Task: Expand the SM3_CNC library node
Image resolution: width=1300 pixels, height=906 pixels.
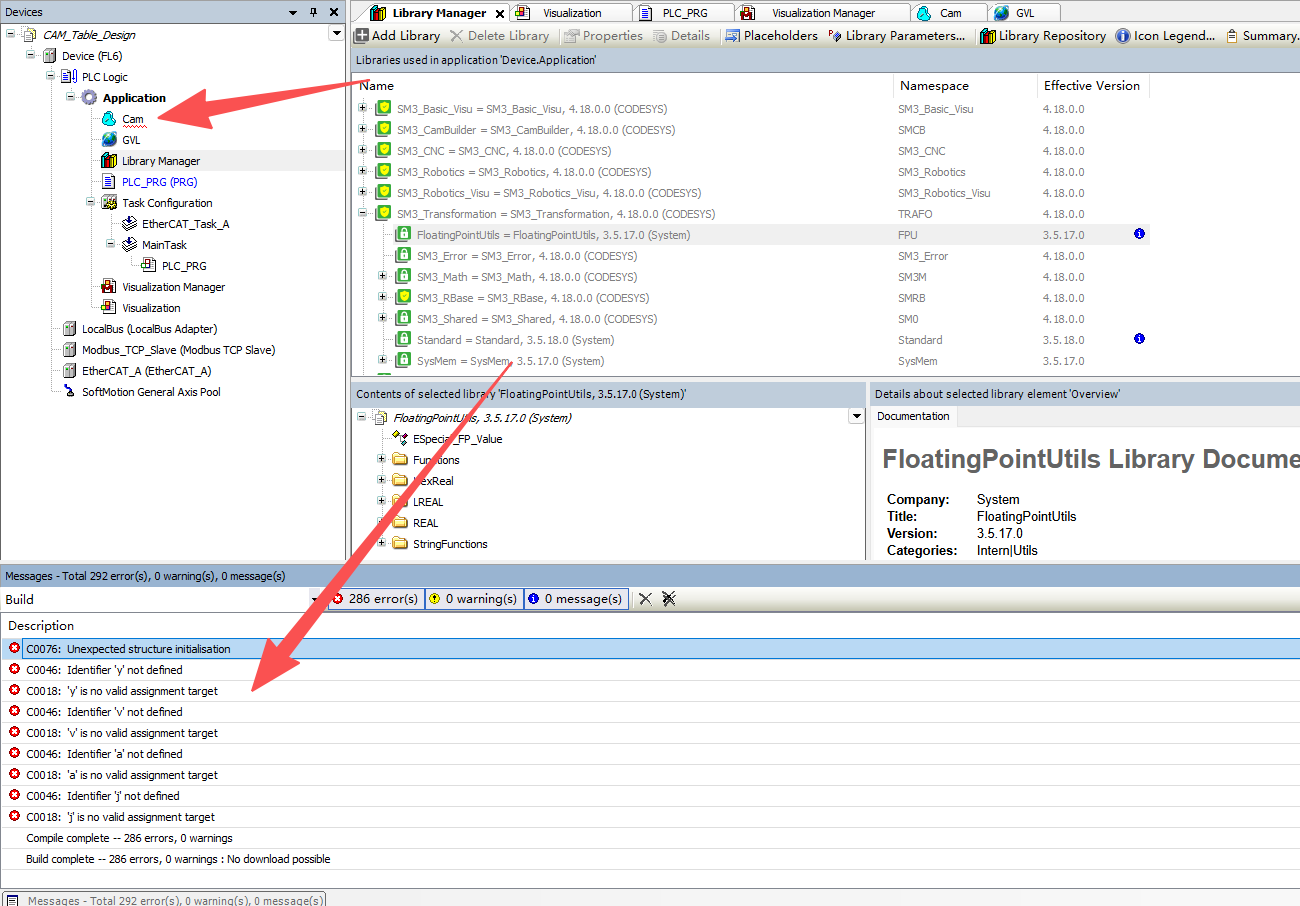Action: coord(363,151)
